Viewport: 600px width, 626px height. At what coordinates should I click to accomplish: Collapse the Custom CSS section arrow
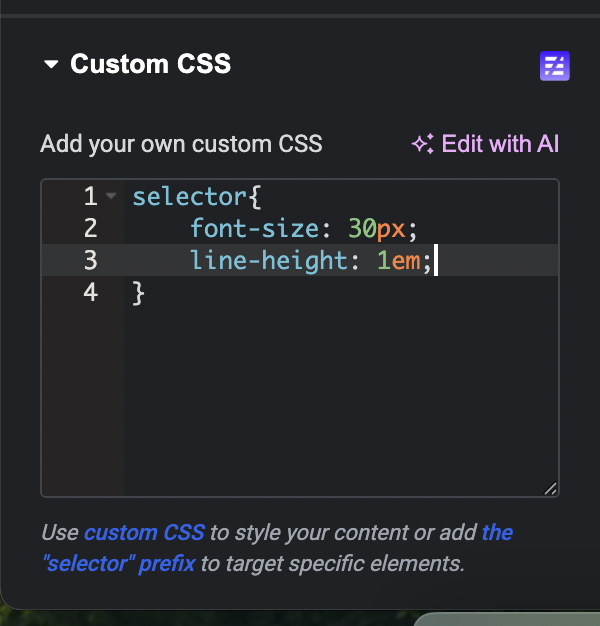click(x=52, y=65)
